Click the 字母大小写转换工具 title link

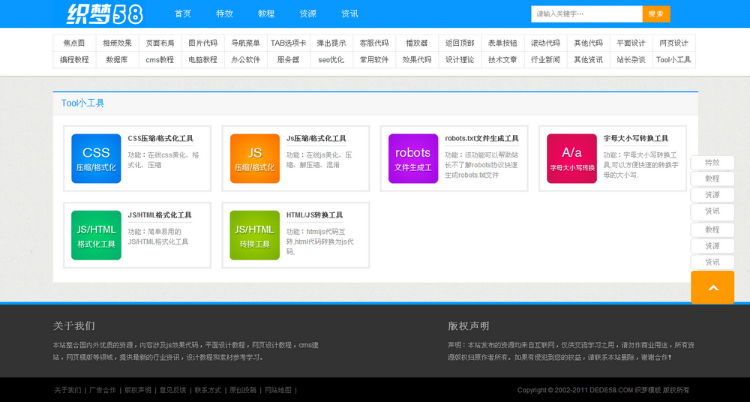(x=636, y=138)
